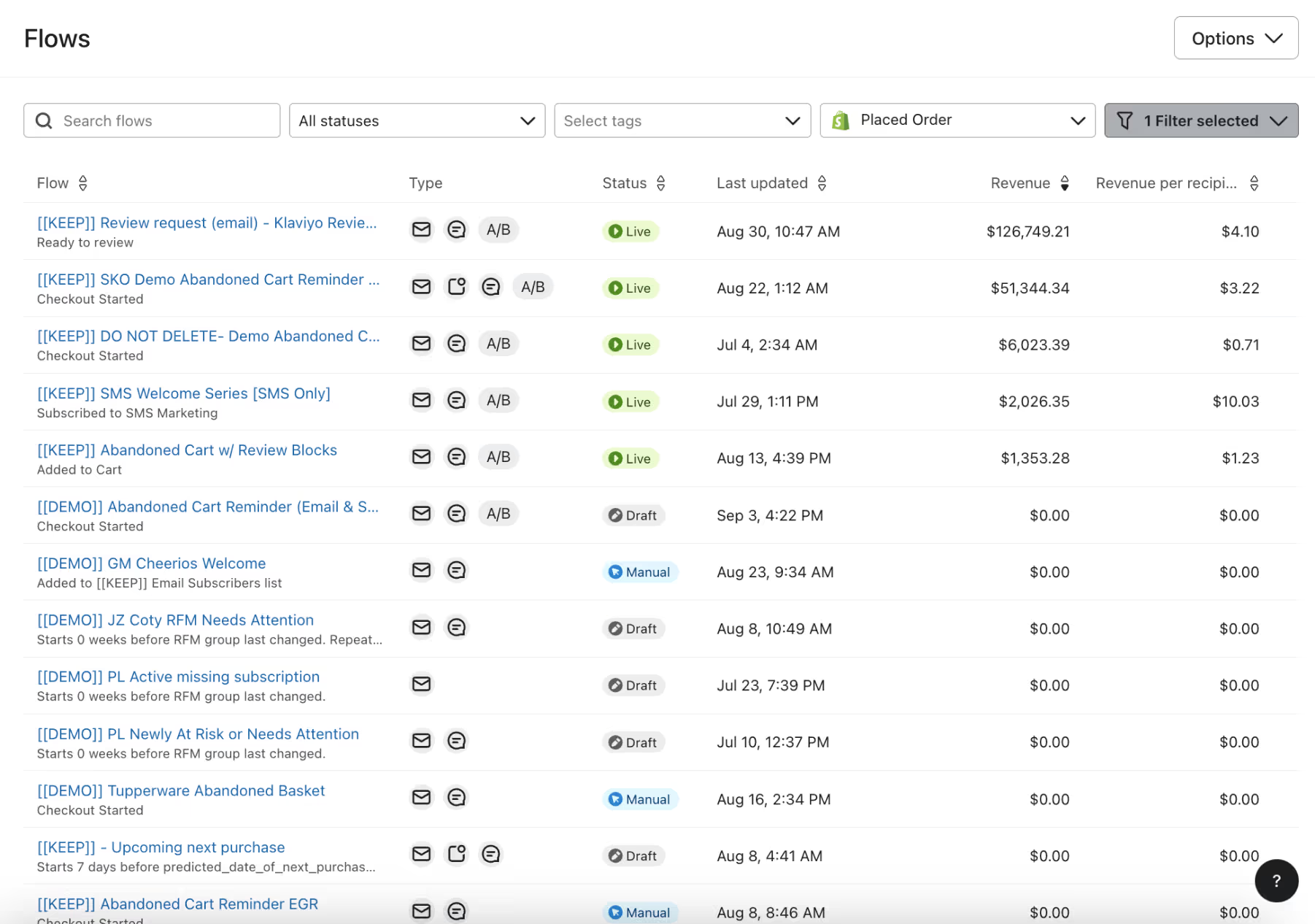
Task: Click revenue value $51,344.34
Action: pyautogui.click(x=1030, y=288)
